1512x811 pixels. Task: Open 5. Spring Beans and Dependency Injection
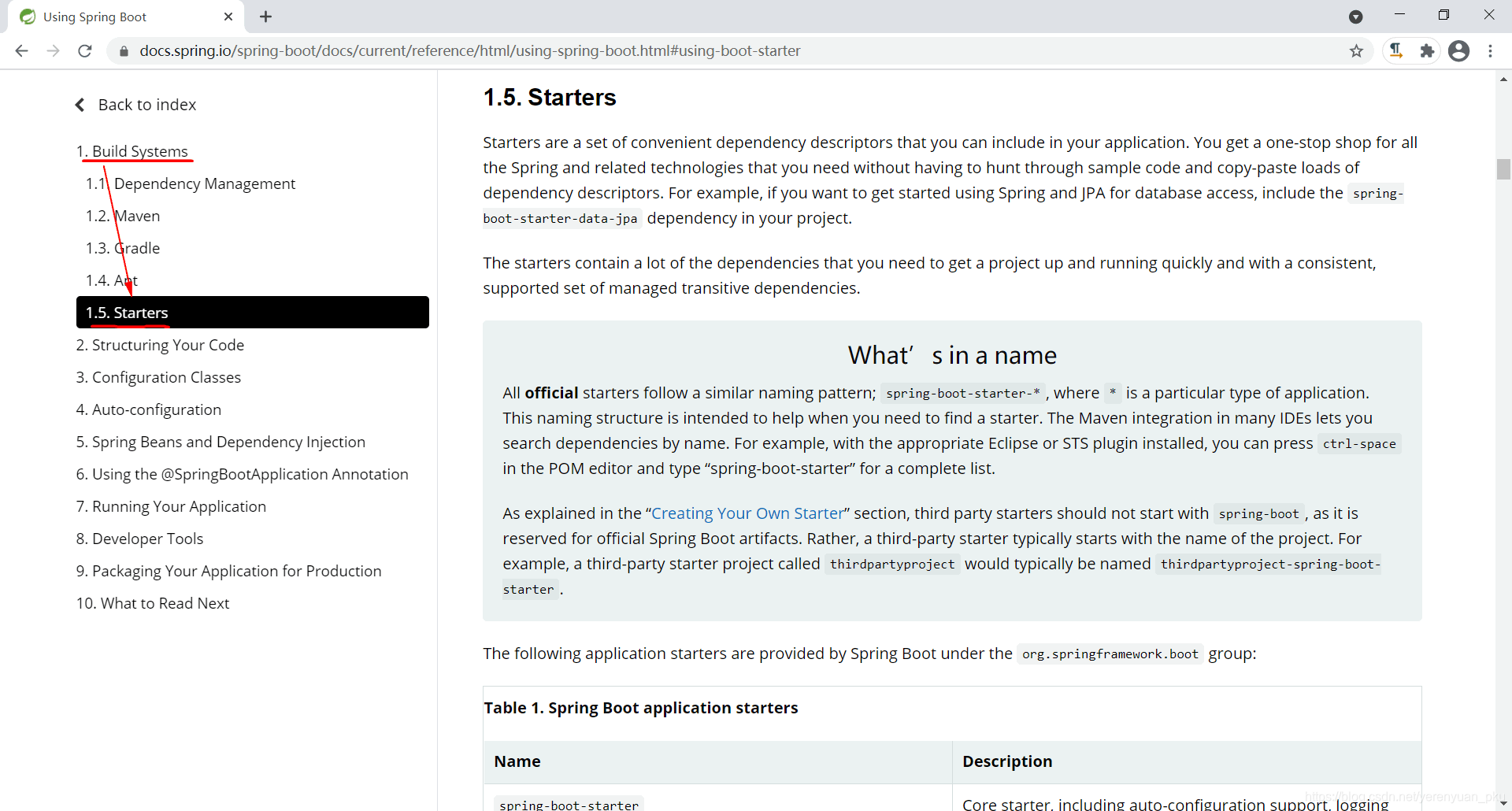click(x=220, y=442)
